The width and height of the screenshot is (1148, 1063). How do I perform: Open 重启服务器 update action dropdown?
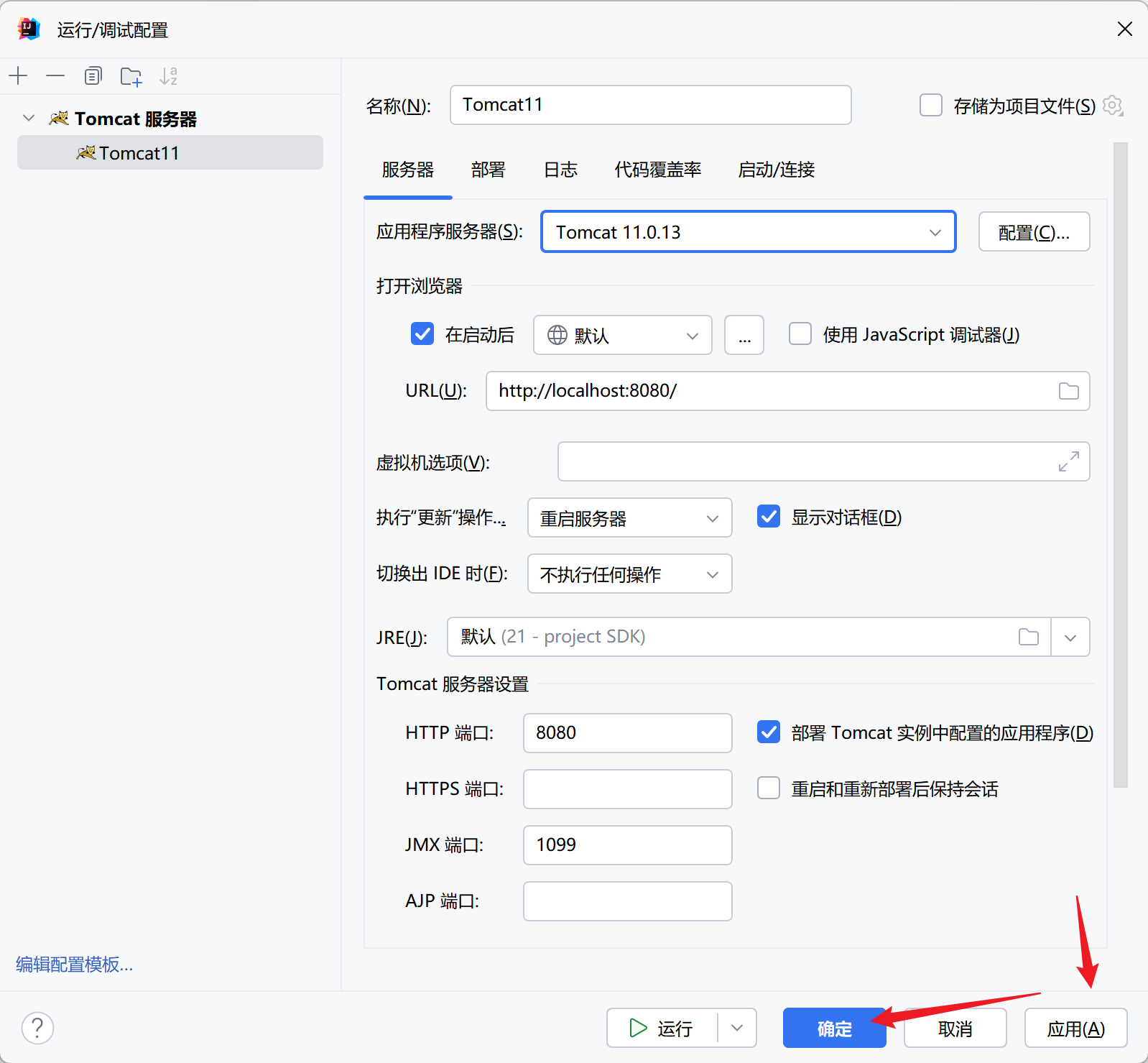(629, 517)
